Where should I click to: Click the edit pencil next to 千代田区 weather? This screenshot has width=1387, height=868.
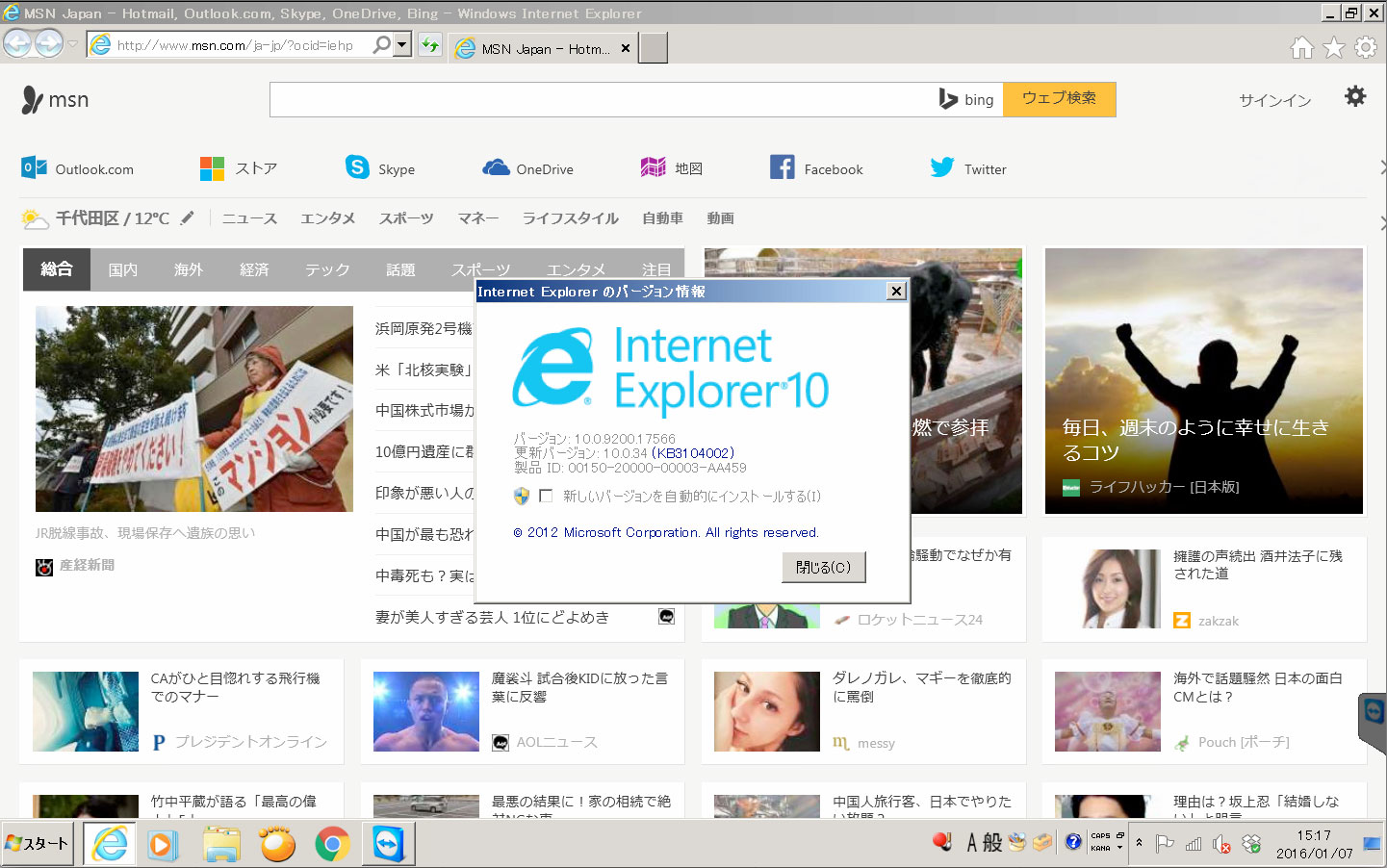[187, 218]
